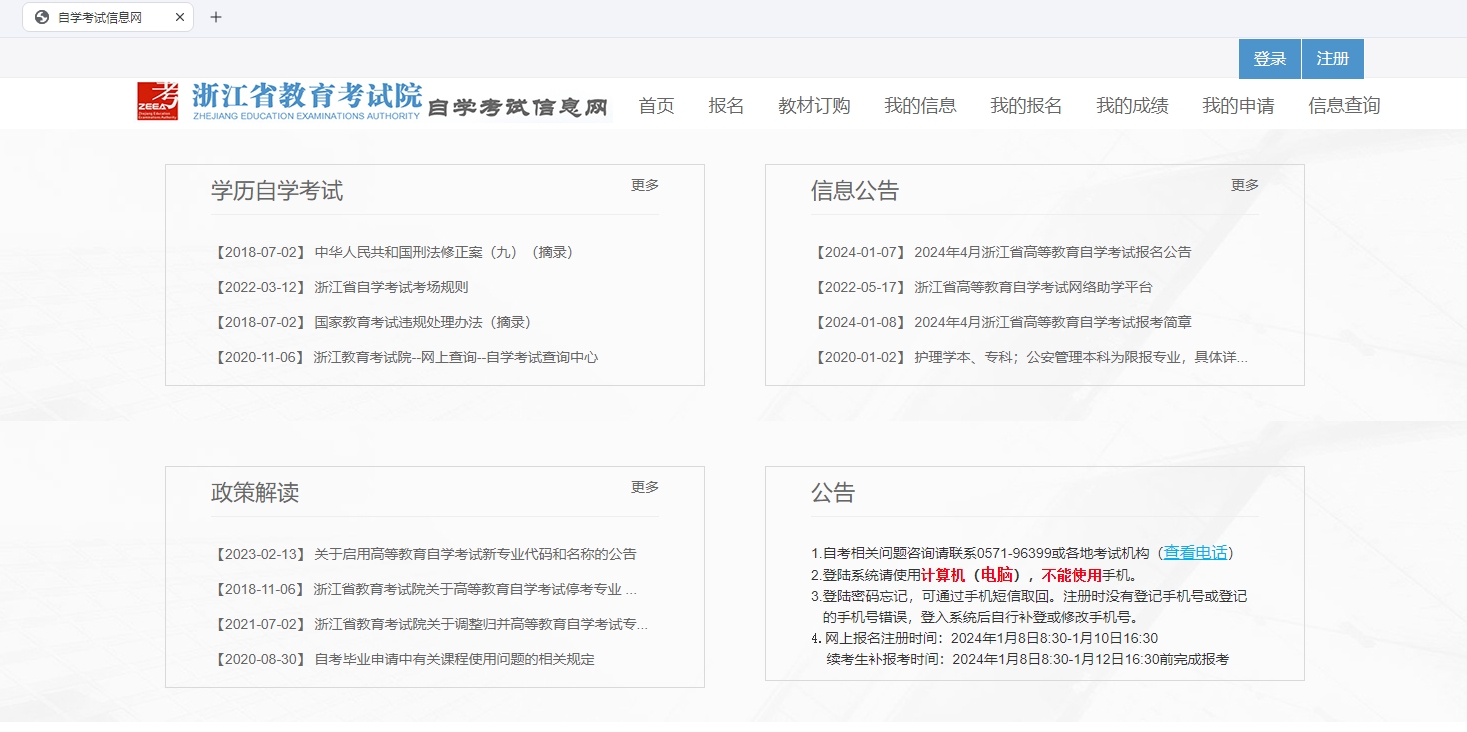Screen dimensions: 1467x732
Task: Open a new browser tab with plus icon
Action: pos(215,16)
